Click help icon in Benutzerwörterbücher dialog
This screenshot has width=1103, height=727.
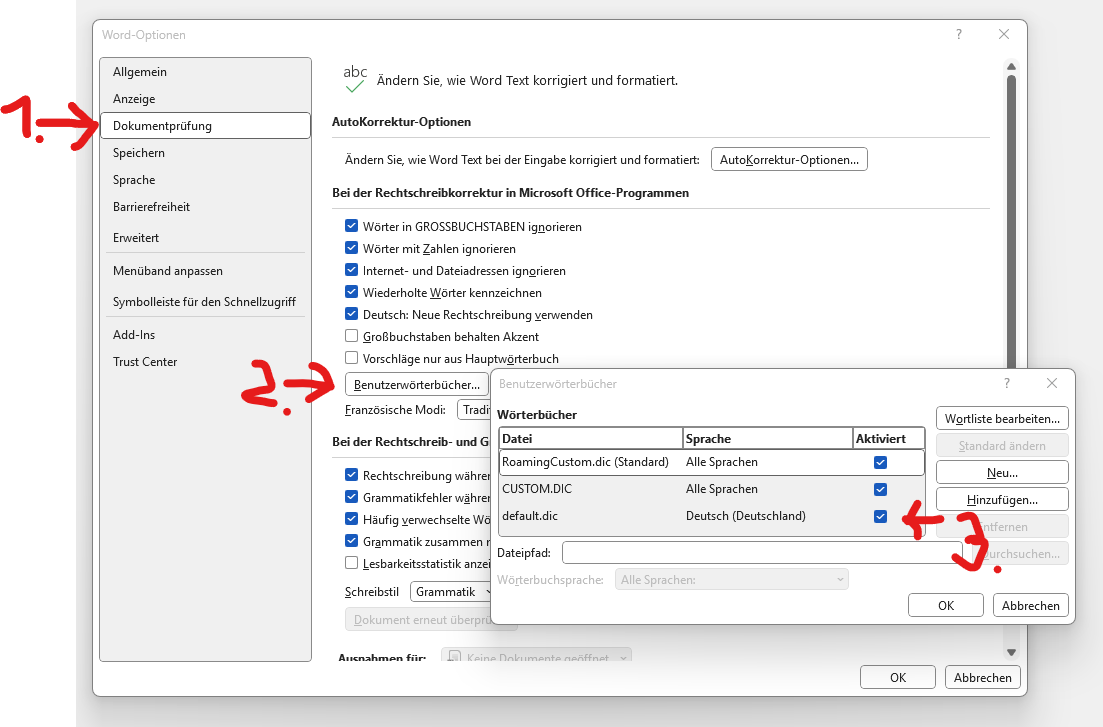(x=1007, y=384)
